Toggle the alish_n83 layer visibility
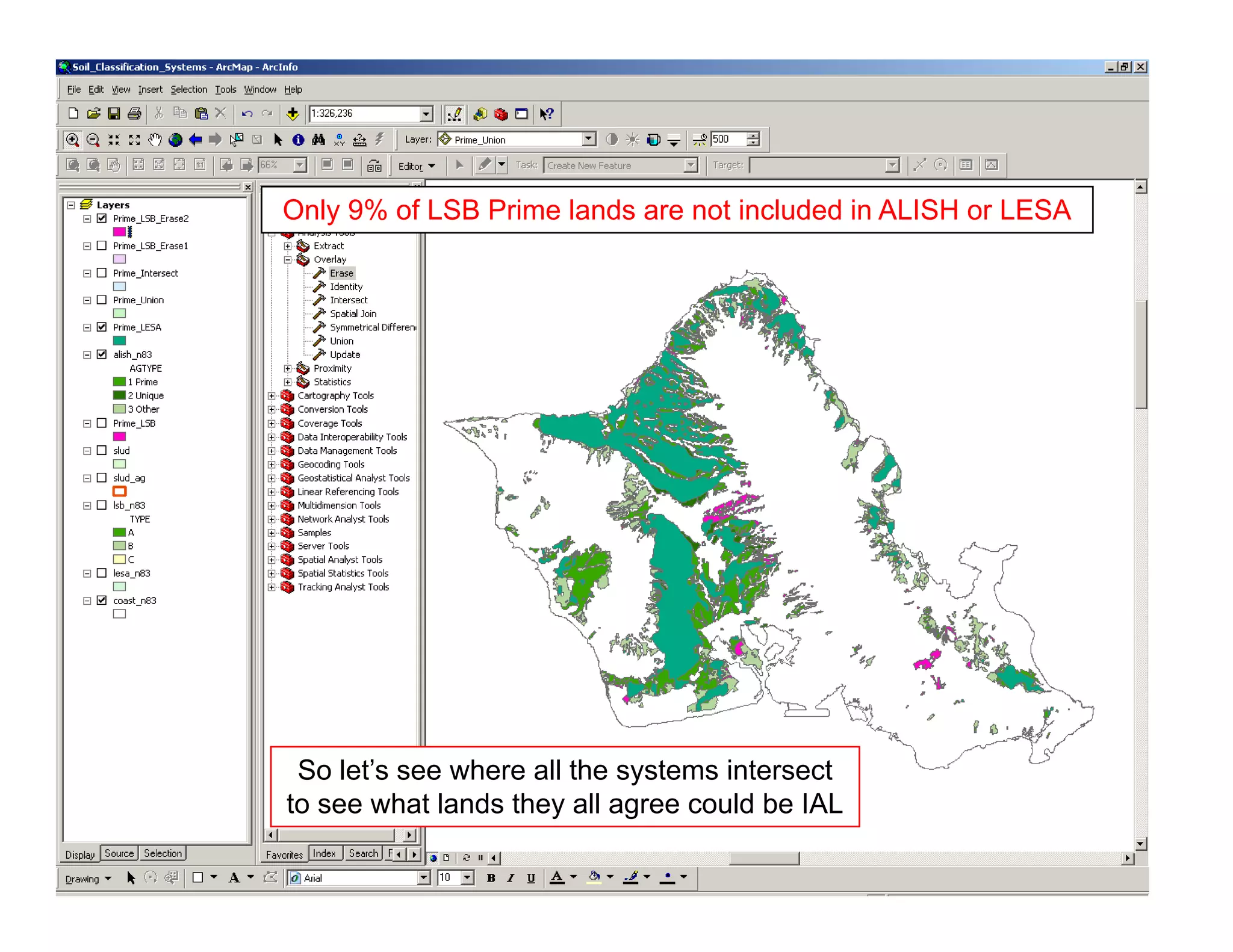Image resolution: width=1233 pixels, height=952 pixels. (102, 354)
